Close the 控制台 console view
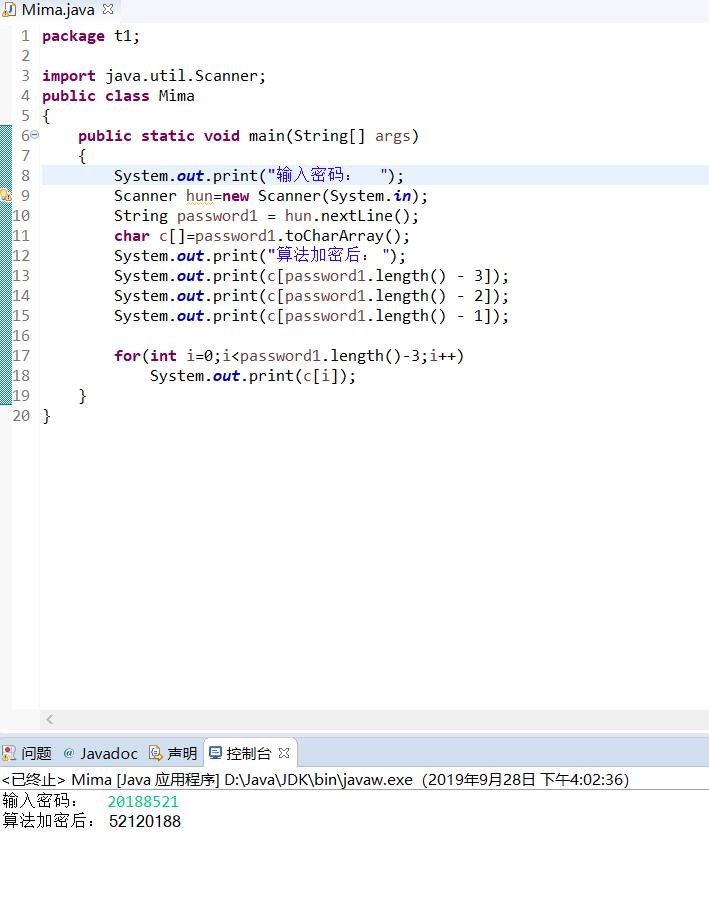The width and height of the screenshot is (709, 901). [284, 753]
